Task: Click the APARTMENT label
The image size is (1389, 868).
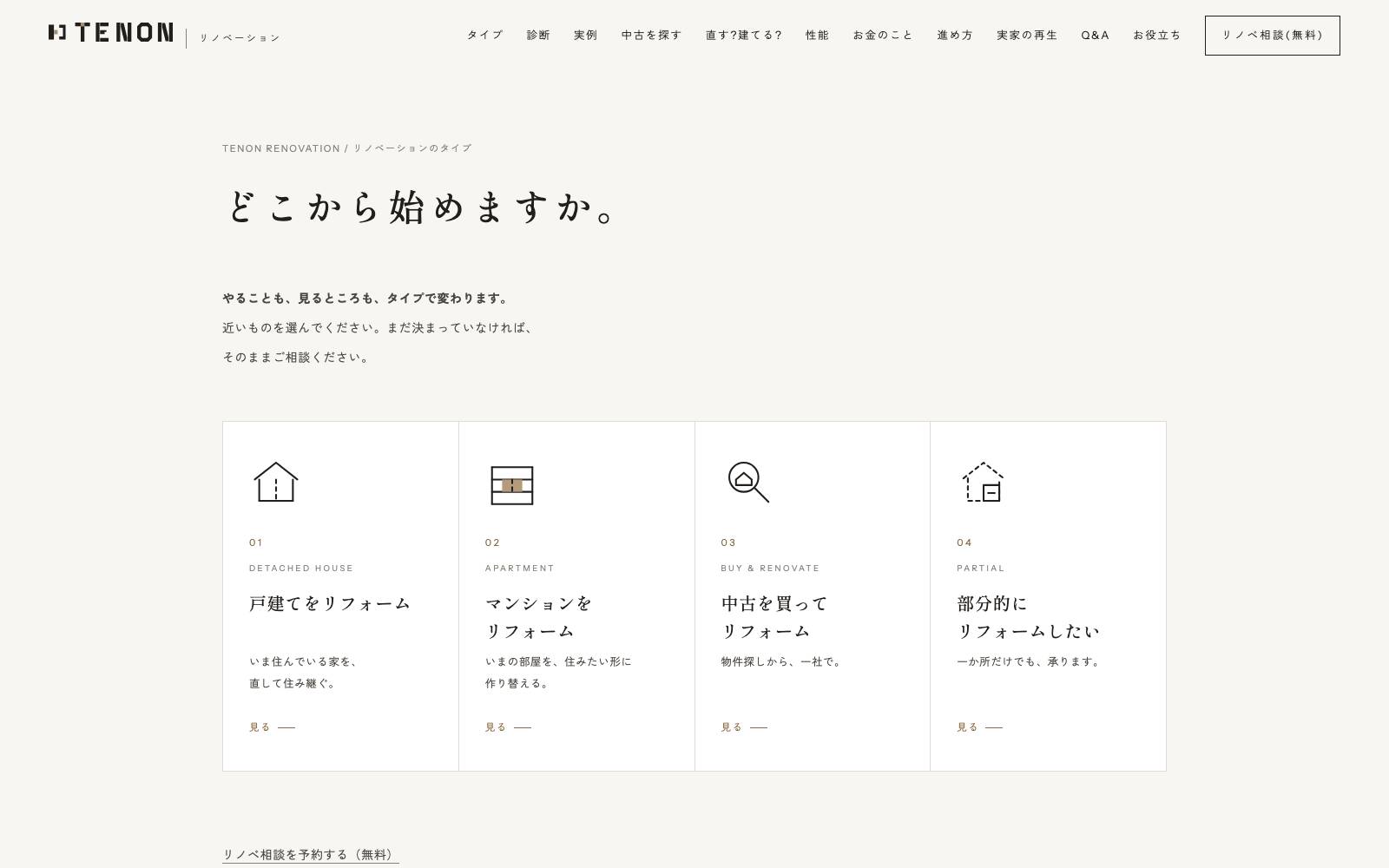Action: coord(520,569)
